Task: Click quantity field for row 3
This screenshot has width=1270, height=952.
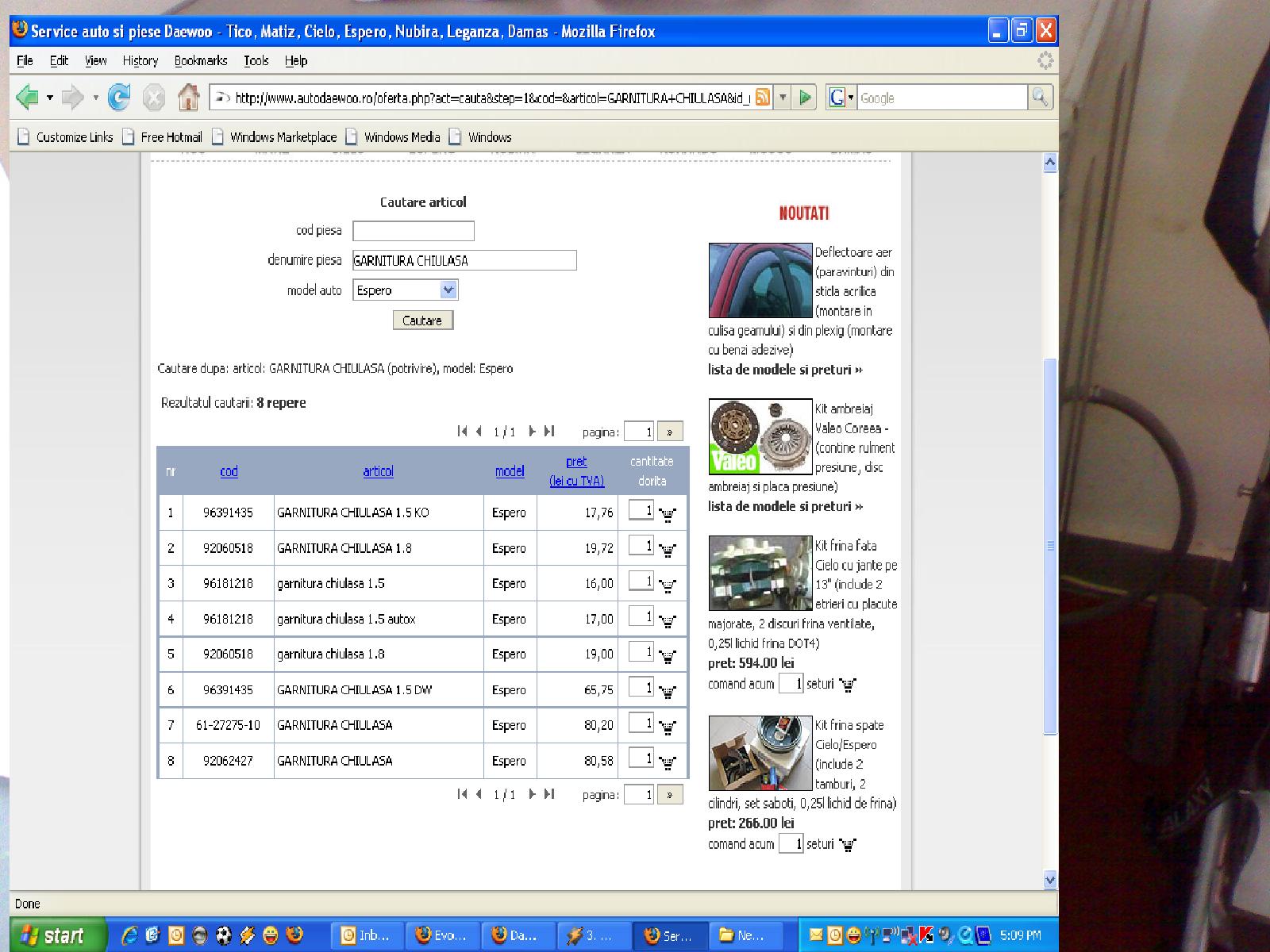Action: coord(641,581)
